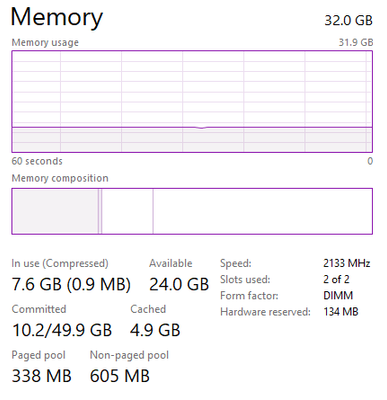The height and width of the screenshot is (400, 387).
Task: Select the Free segment of memory composition
Action: (263, 211)
